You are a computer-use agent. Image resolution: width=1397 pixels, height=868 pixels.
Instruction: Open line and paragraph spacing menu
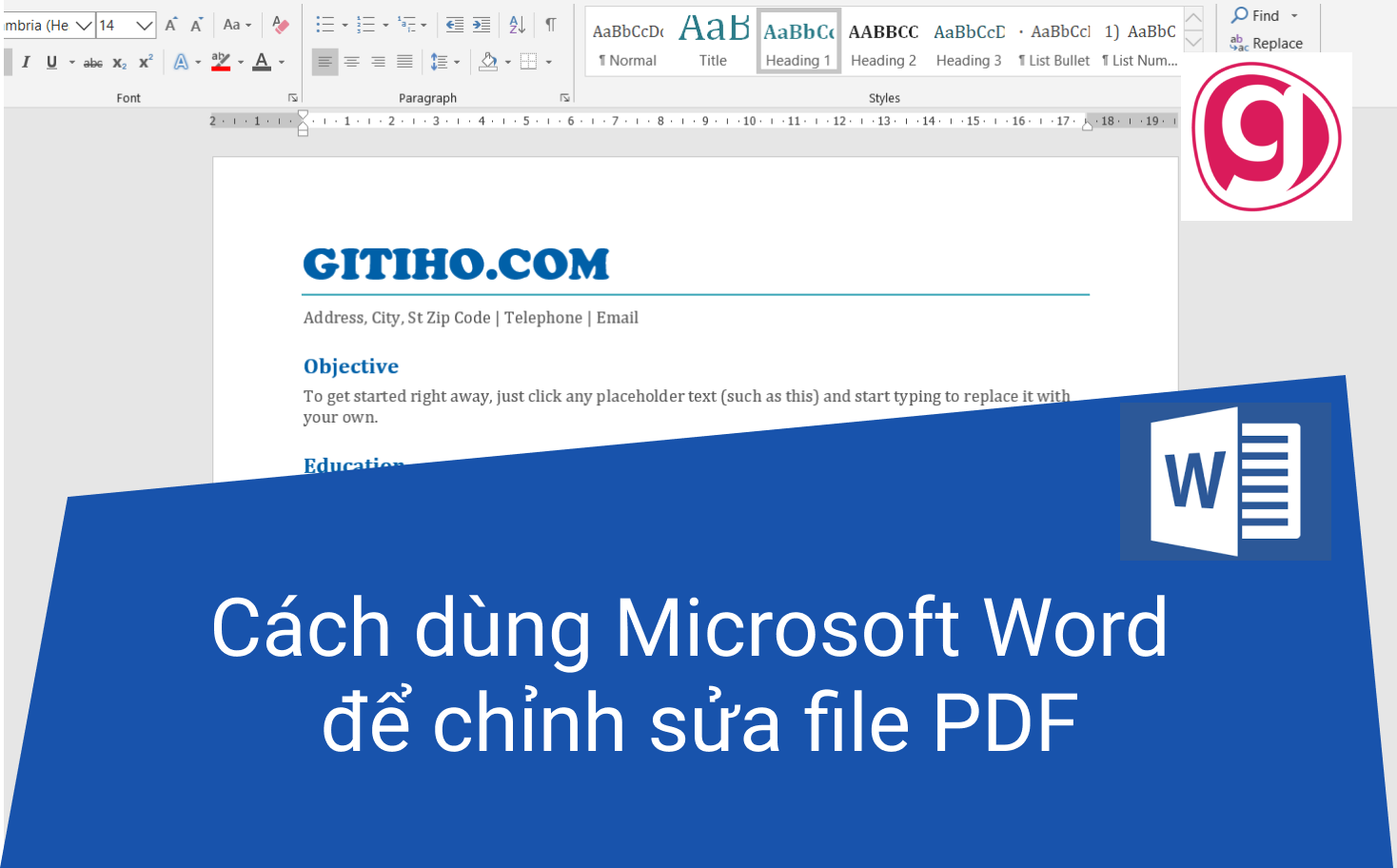point(444,62)
